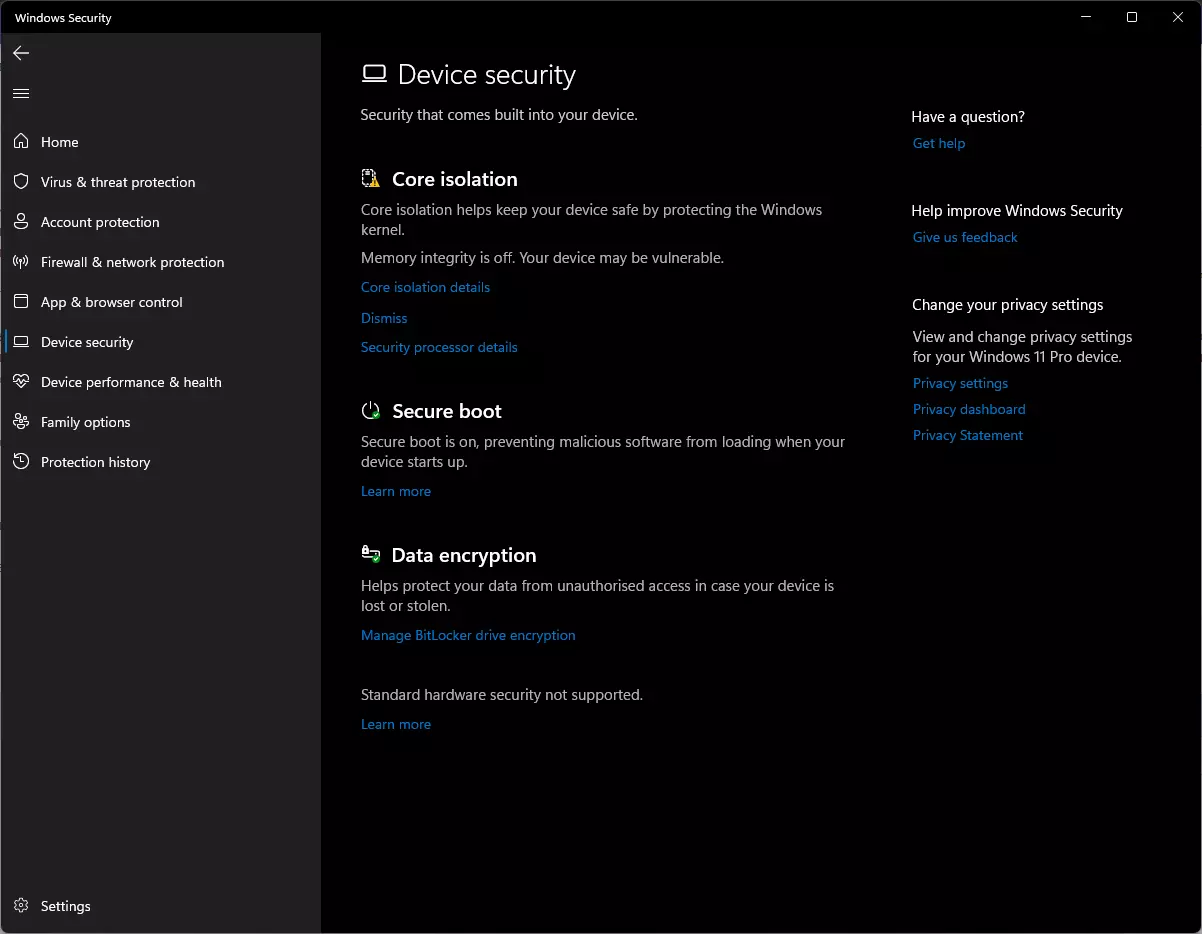Open the Privacy dashboard link
The height and width of the screenshot is (934, 1202).
[x=969, y=409]
